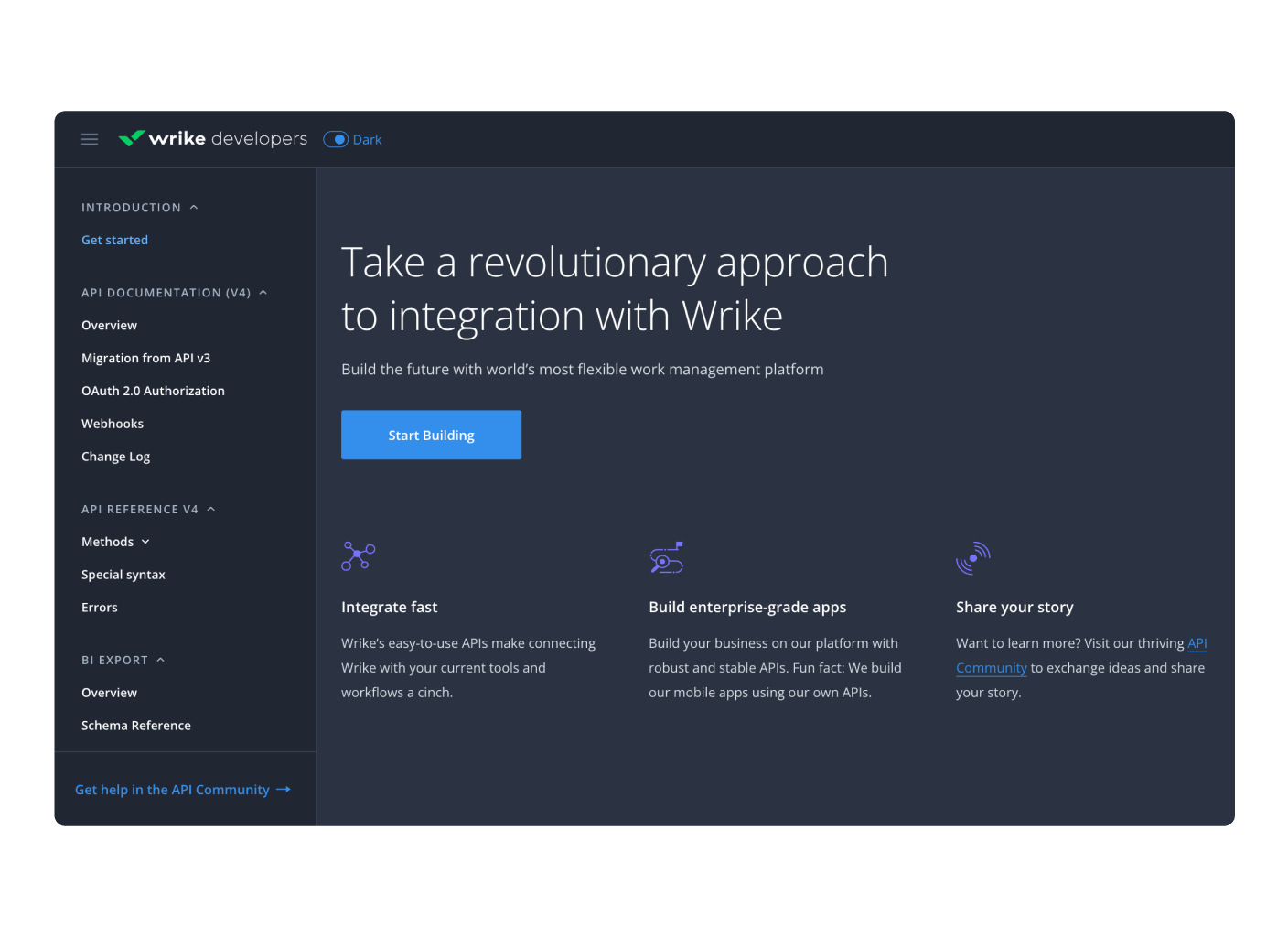Select OAuth 2.0 Authorization in sidebar

pyautogui.click(x=153, y=391)
